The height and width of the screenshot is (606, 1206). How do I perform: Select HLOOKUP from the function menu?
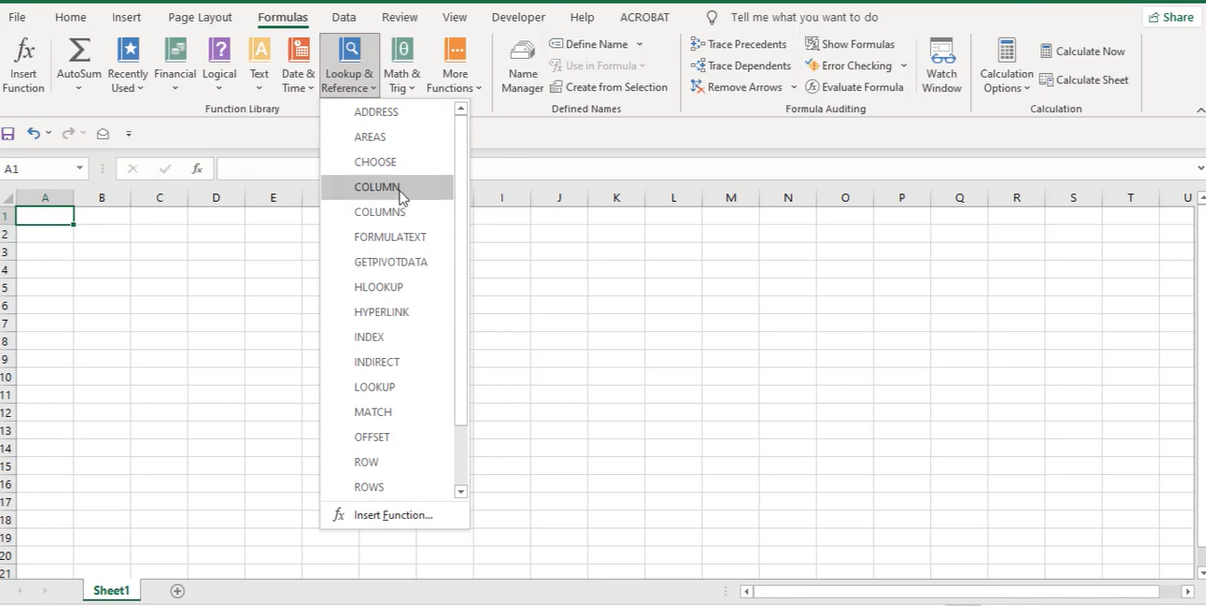pyautogui.click(x=388, y=287)
